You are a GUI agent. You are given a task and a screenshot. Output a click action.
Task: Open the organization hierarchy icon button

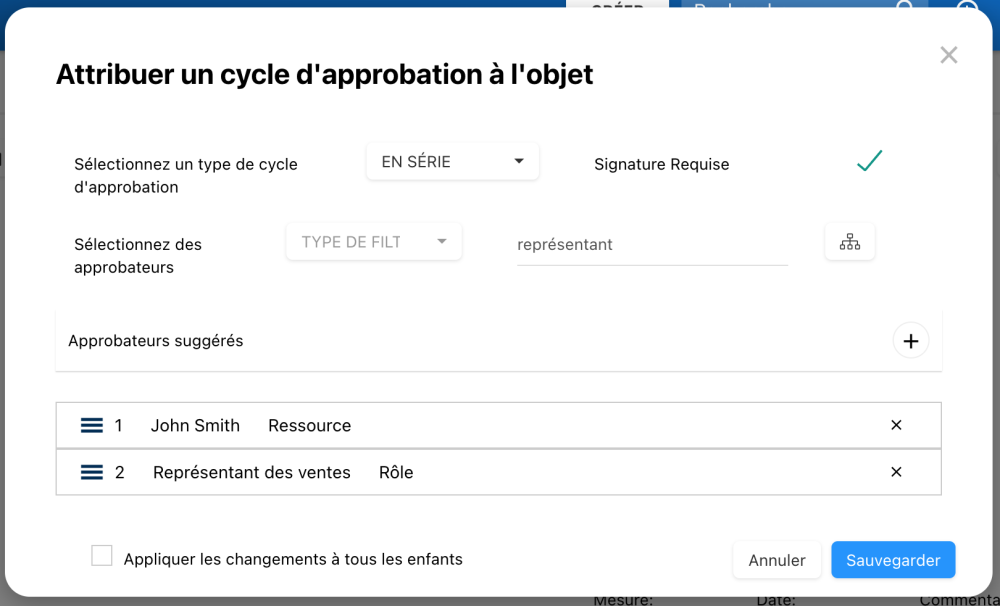[x=849, y=242]
